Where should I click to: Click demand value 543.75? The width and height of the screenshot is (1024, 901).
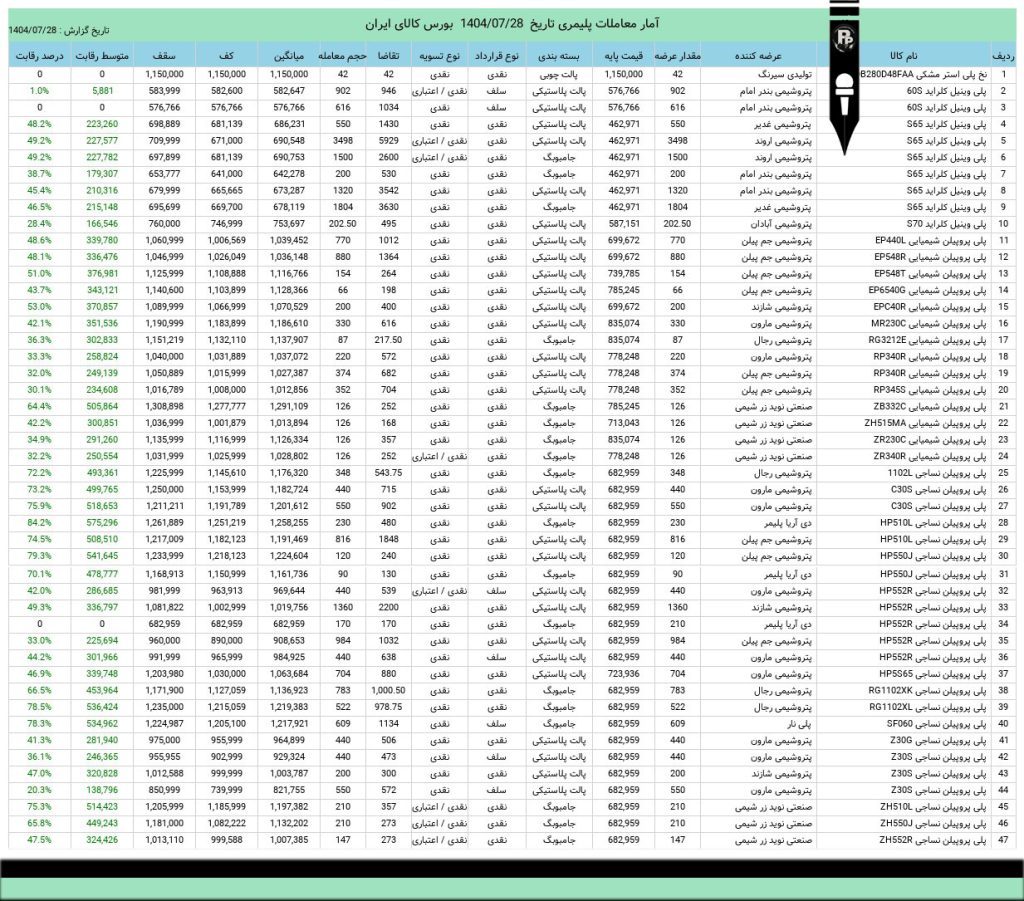tap(389, 473)
